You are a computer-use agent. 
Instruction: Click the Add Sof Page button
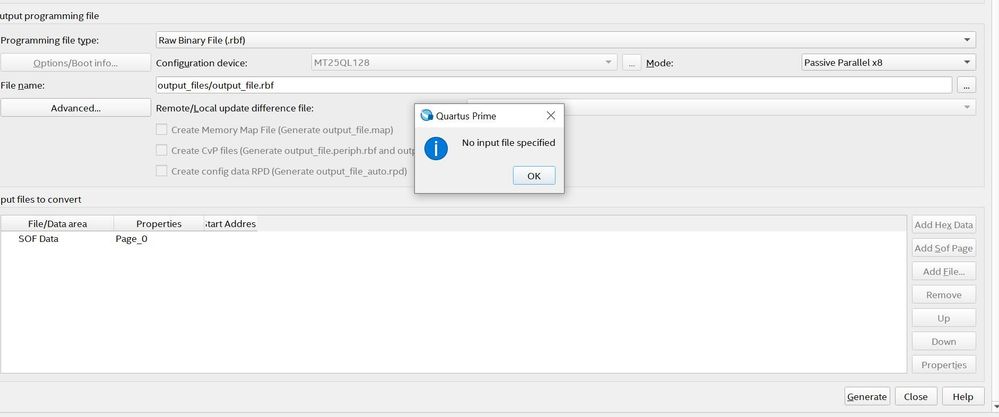click(944, 248)
